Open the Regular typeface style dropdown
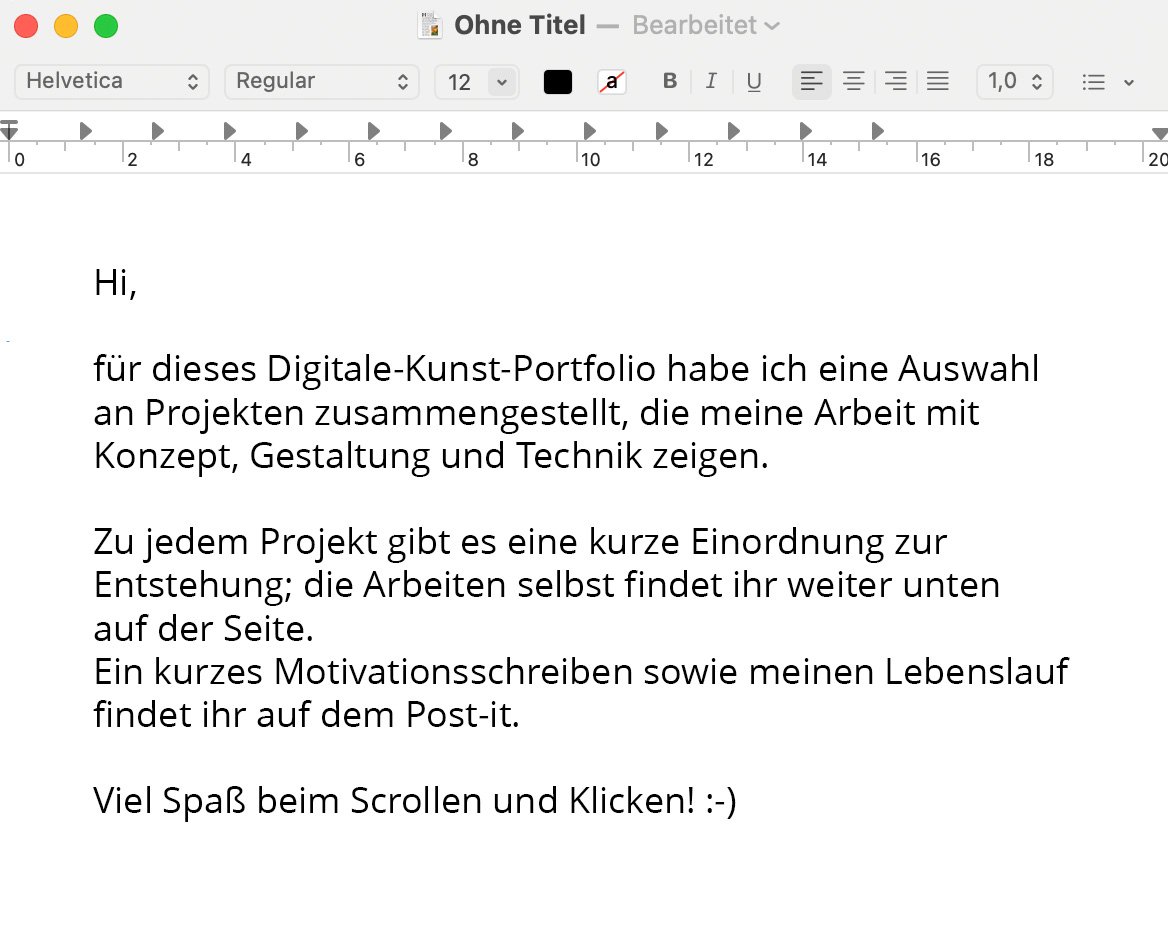Image resolution: width=1168 pixels, height=946 pixels. [321, 82]
